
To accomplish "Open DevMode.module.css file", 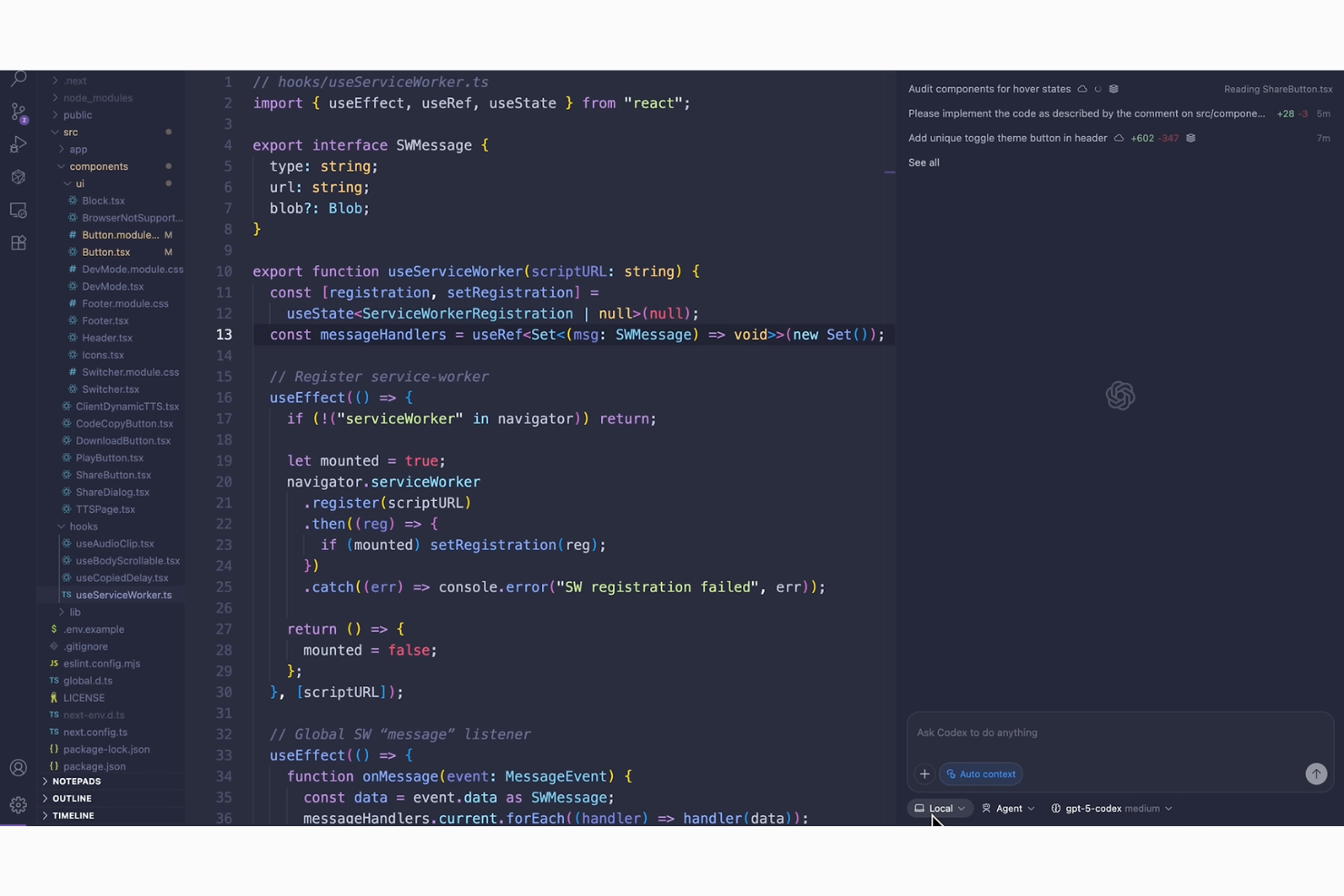I will pyautogui.click(x=132, y=270).
